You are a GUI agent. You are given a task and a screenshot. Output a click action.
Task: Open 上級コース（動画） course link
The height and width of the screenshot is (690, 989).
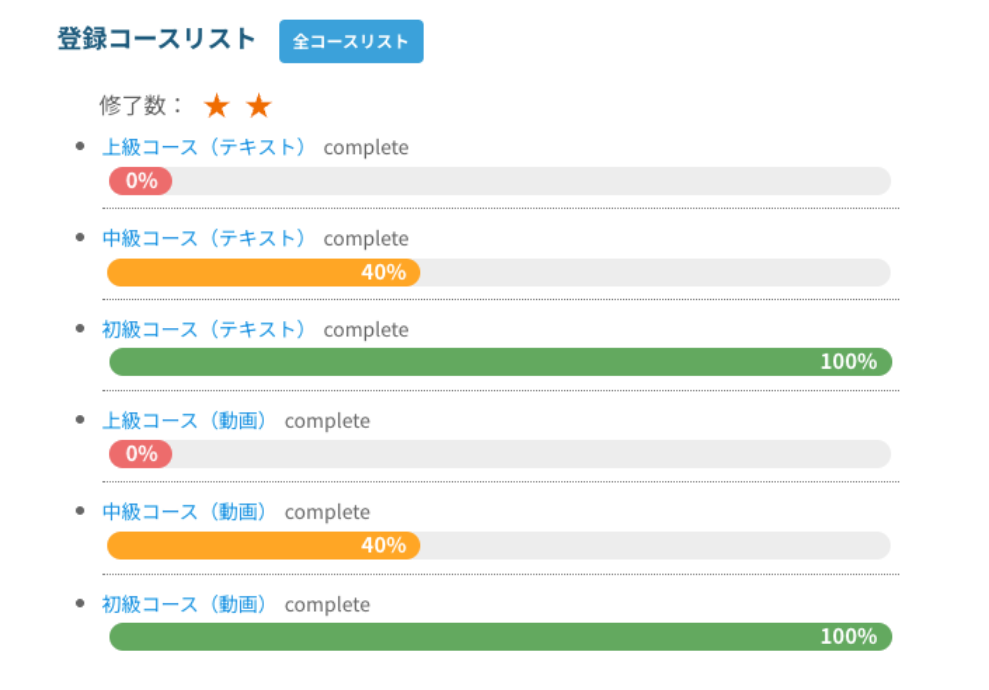[x=185, y=420]
